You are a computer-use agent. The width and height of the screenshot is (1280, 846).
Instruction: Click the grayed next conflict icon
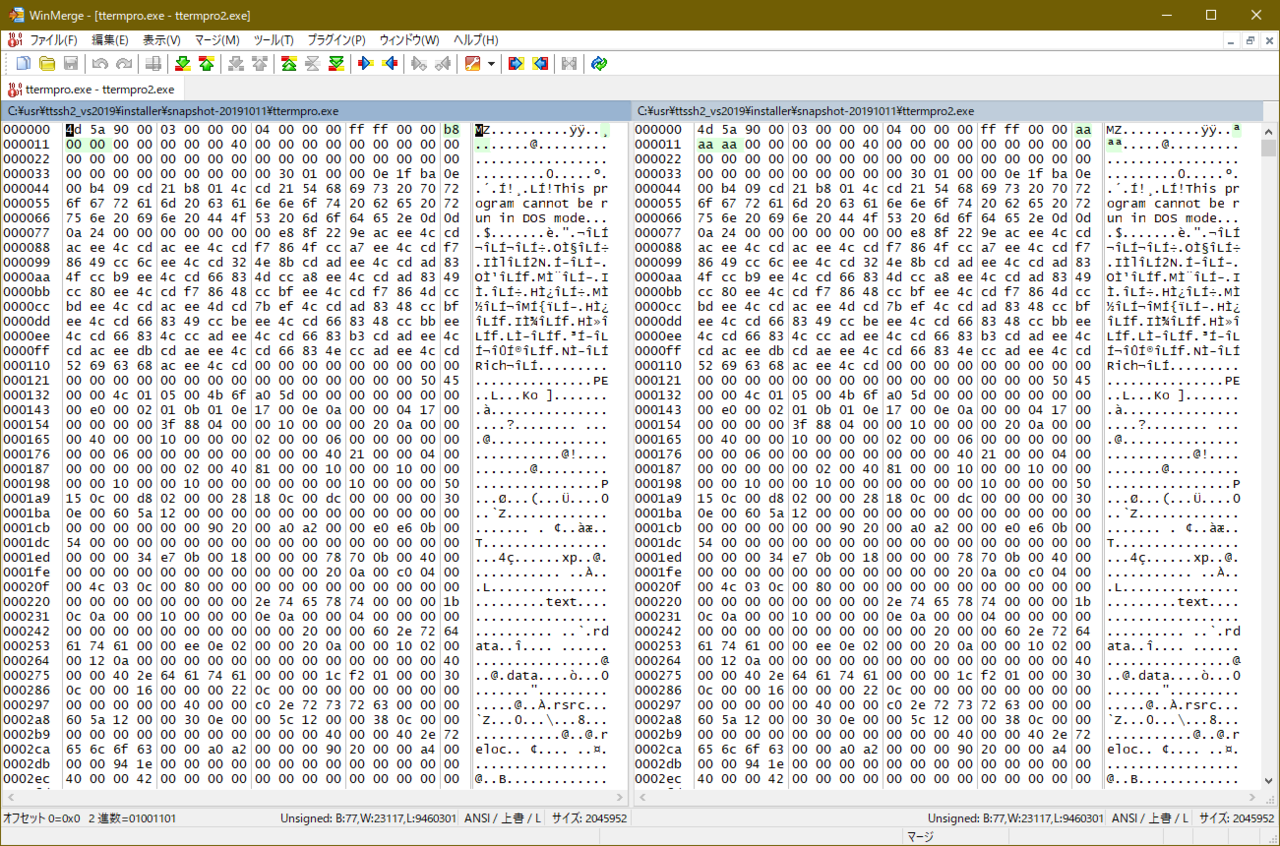(x=236, y=64)
